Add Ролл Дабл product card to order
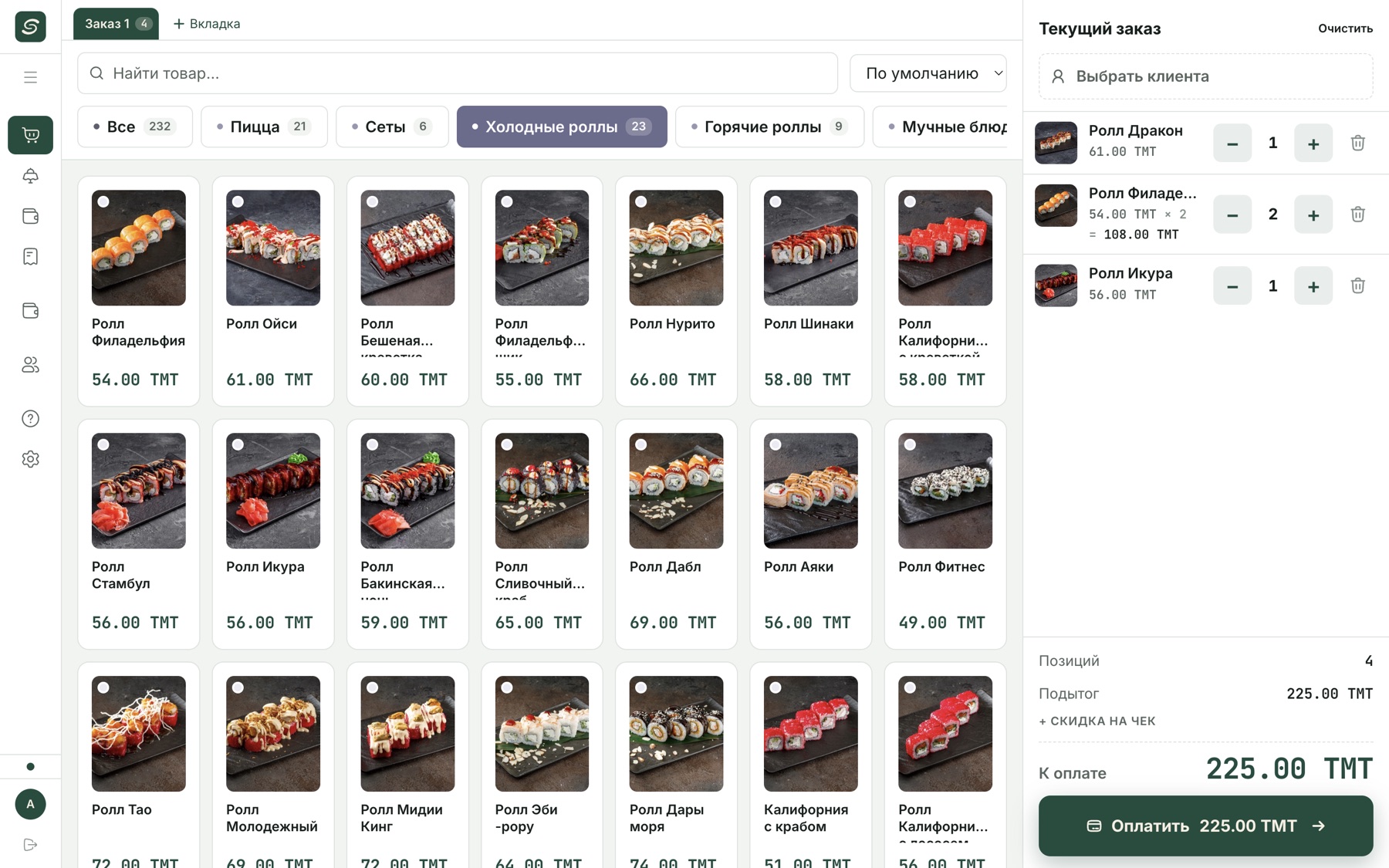 [676, 533]
